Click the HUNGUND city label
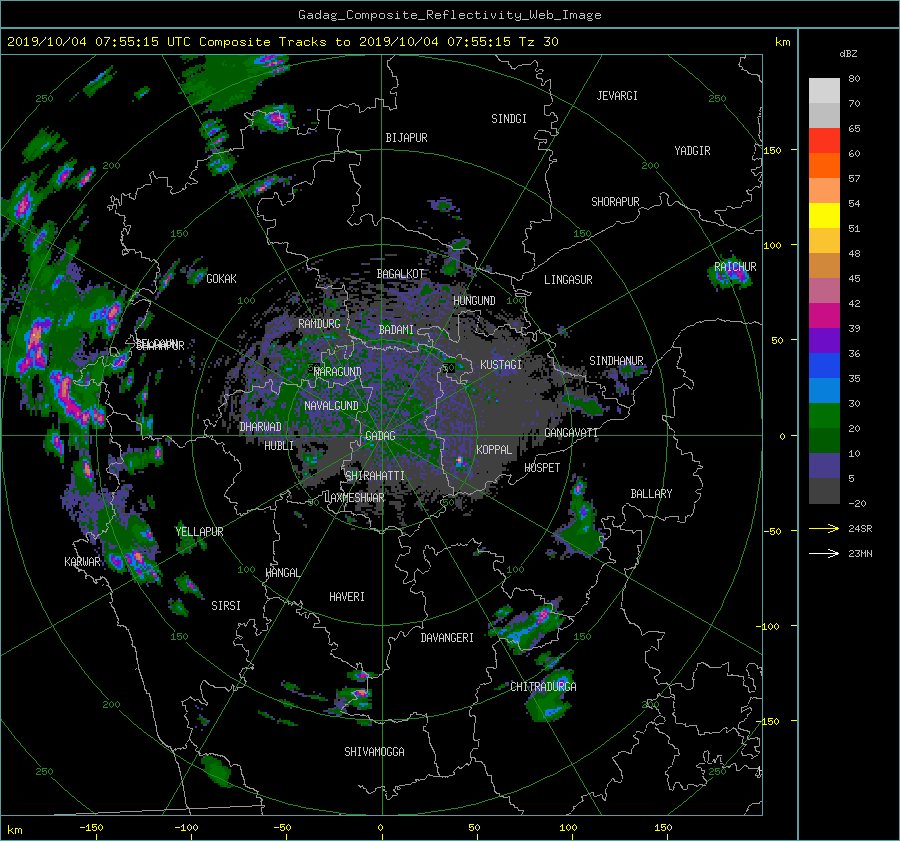The height and width of the screenshot is (841, 900). 474,301
